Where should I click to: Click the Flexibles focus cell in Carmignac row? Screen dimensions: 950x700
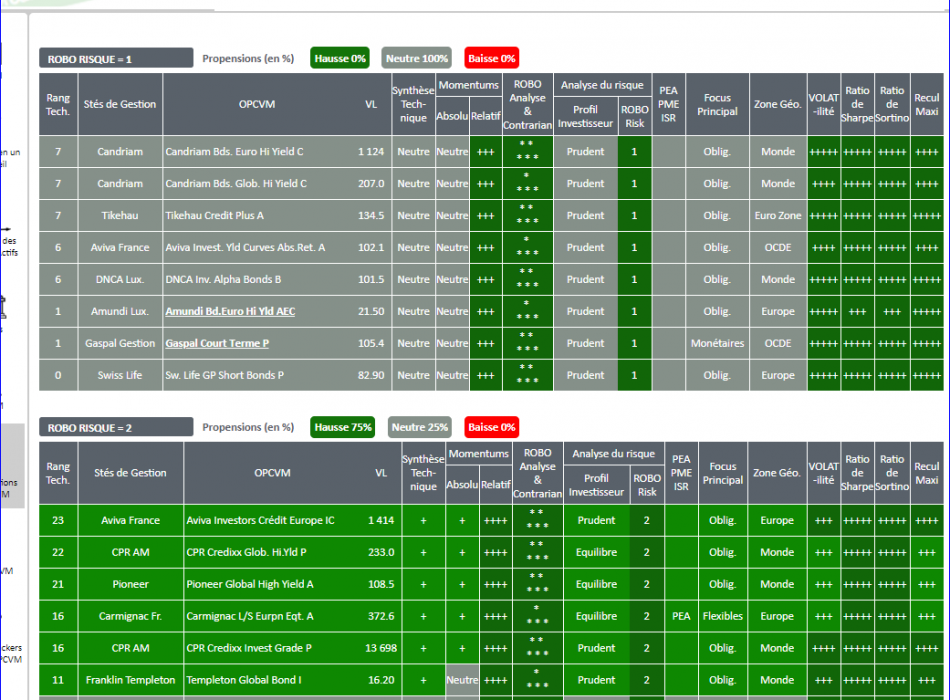pyautogui.click(x=722, y=616)
